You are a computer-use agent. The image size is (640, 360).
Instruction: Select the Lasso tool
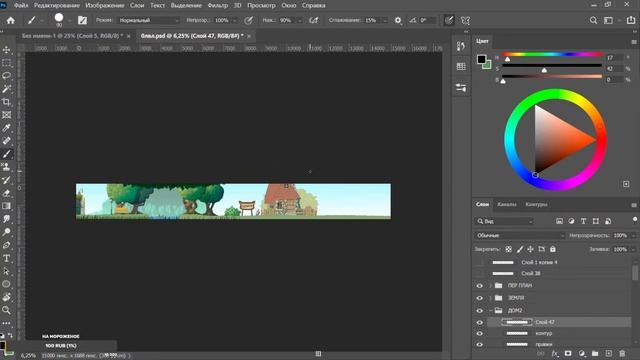[x=7, y=76]
